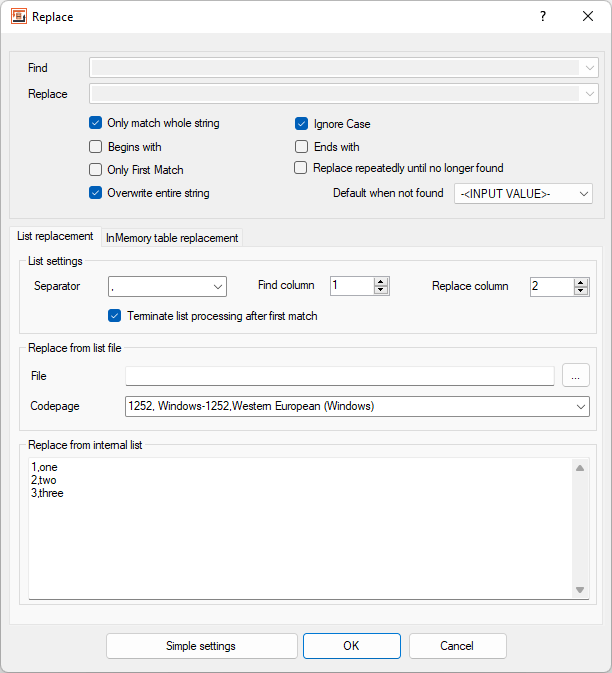Select the List replacement tab
Screen dimensions: 612x673
pos(55,237)
